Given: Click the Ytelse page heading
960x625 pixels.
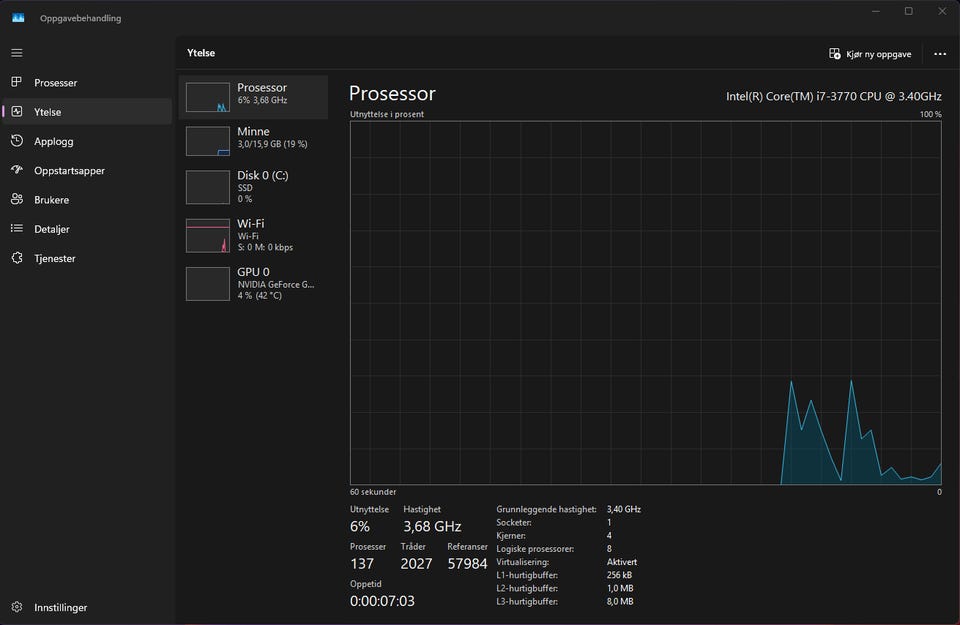Looking at the screenshot, I should tap(201, 53).
